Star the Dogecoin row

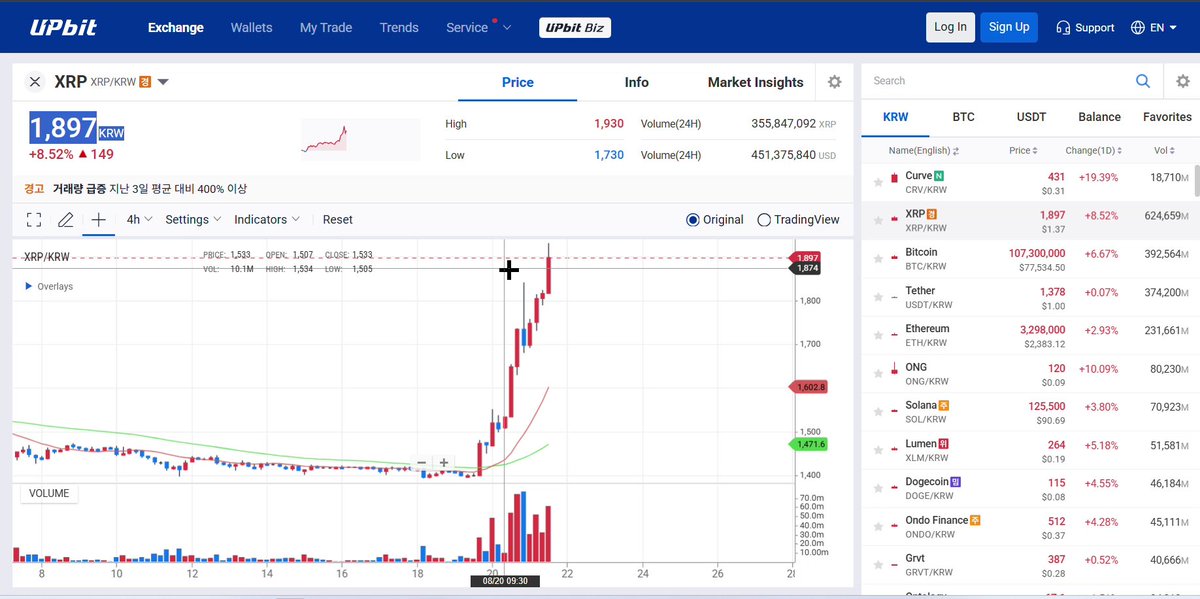click(878, 488)
